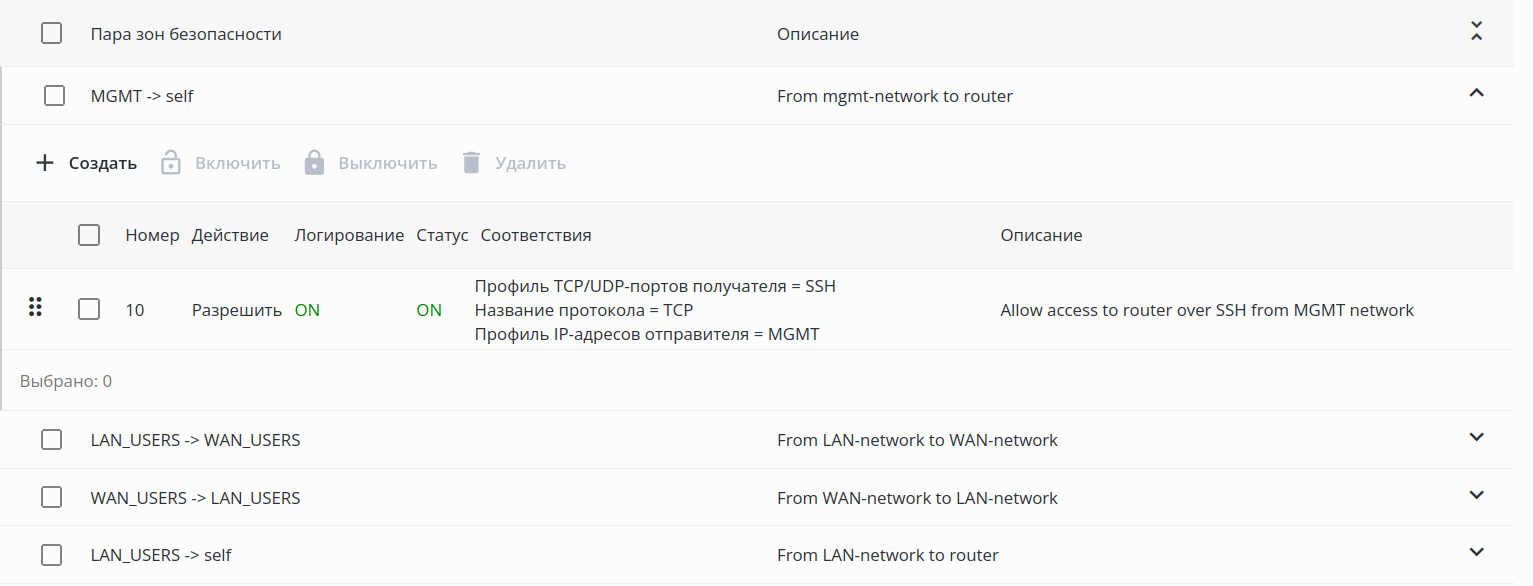Click the plus icon next to Создать

point(44,163)
